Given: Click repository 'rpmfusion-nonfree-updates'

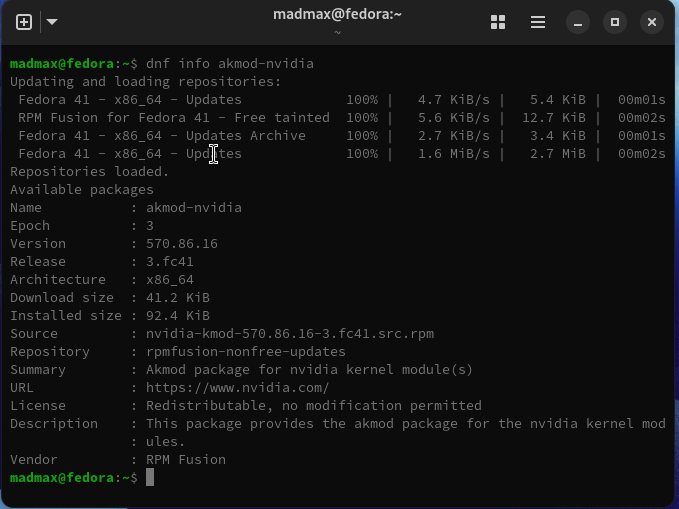Looking at the screenshot, I should (246, 351).
